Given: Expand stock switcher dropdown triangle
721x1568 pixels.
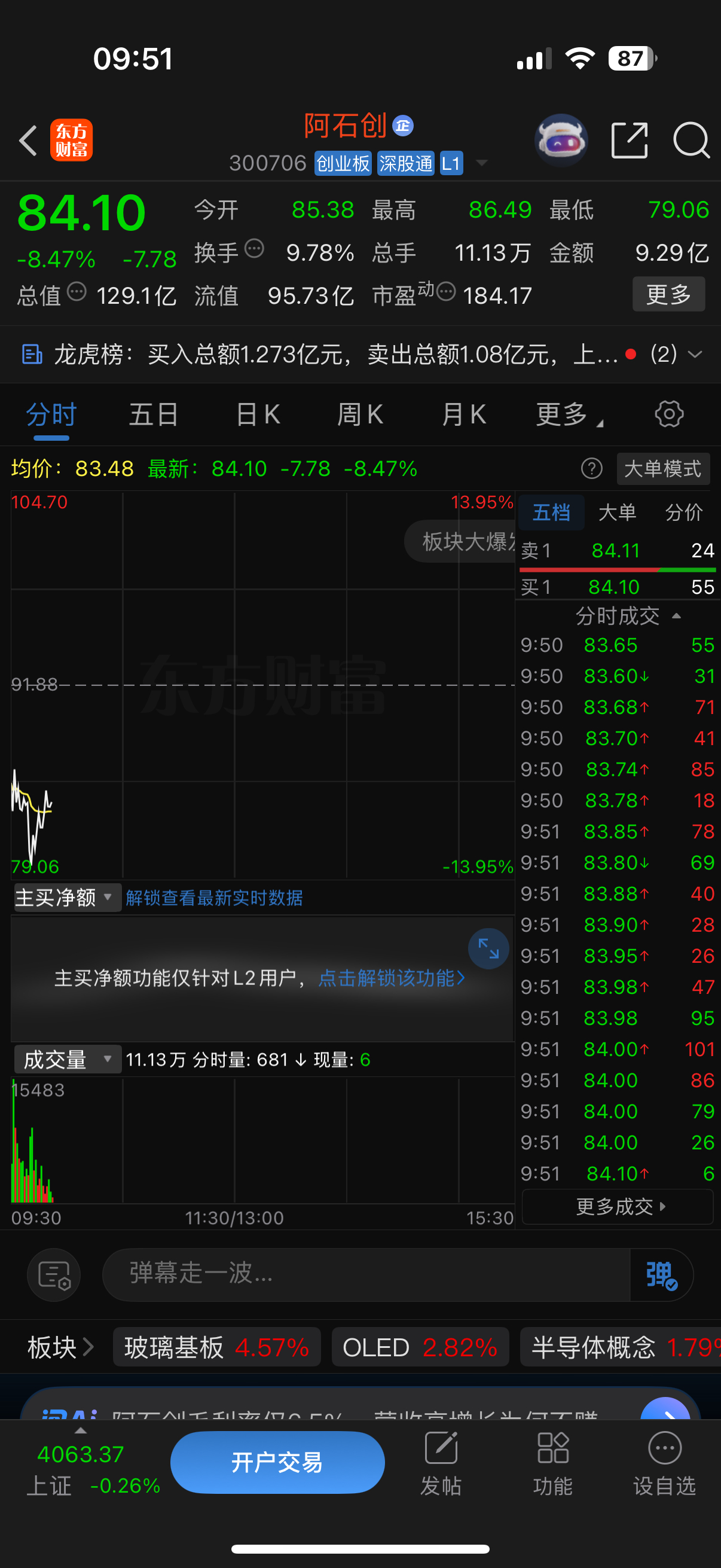Looking at the screenshot, I should 481,163.
